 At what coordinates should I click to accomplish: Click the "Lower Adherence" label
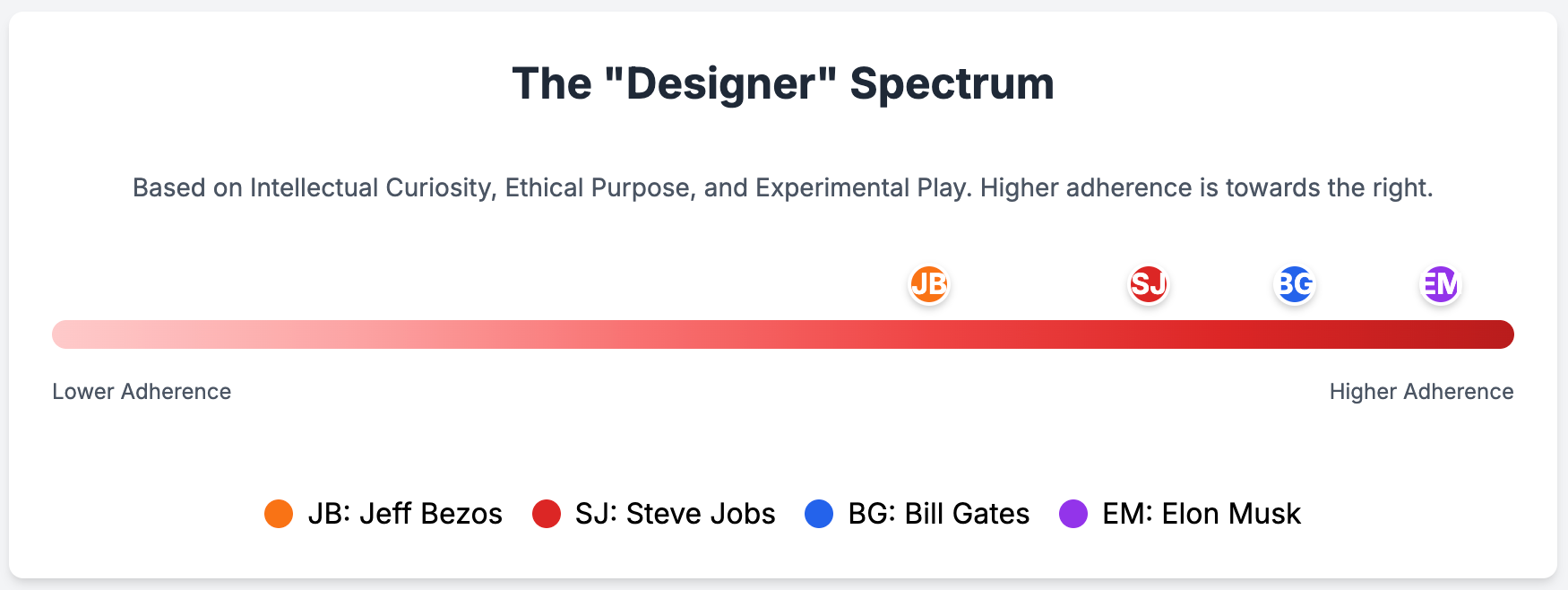click(x=142, y=392)
